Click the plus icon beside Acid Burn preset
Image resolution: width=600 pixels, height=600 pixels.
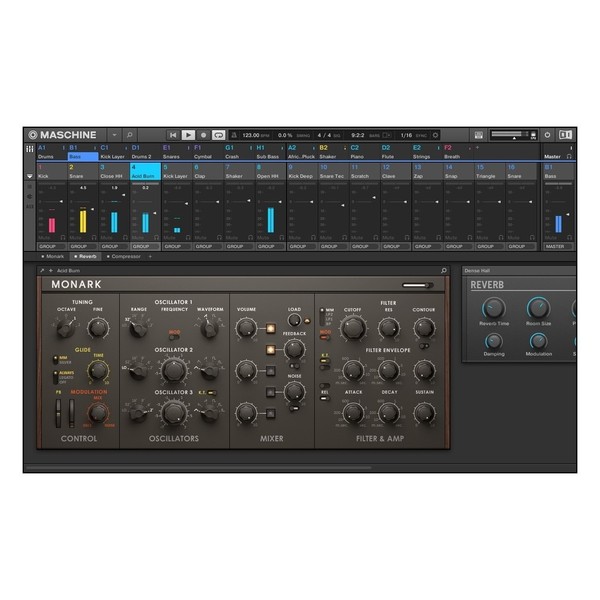(51, 271)
